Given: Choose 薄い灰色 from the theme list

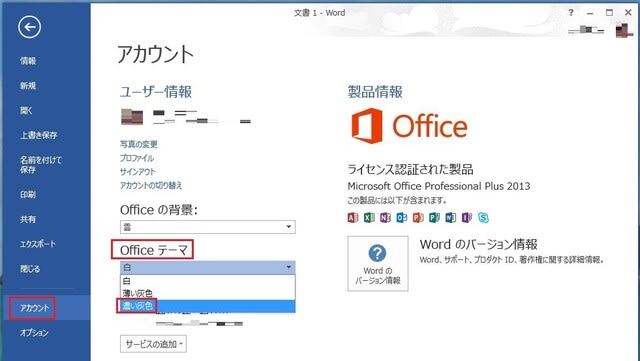Looking at the screenshot, I should point(208,293).
